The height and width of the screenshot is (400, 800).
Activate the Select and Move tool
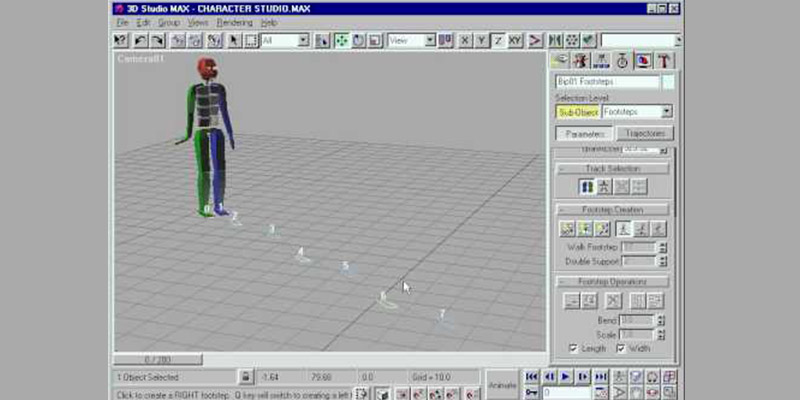click(x=341, y=40)
